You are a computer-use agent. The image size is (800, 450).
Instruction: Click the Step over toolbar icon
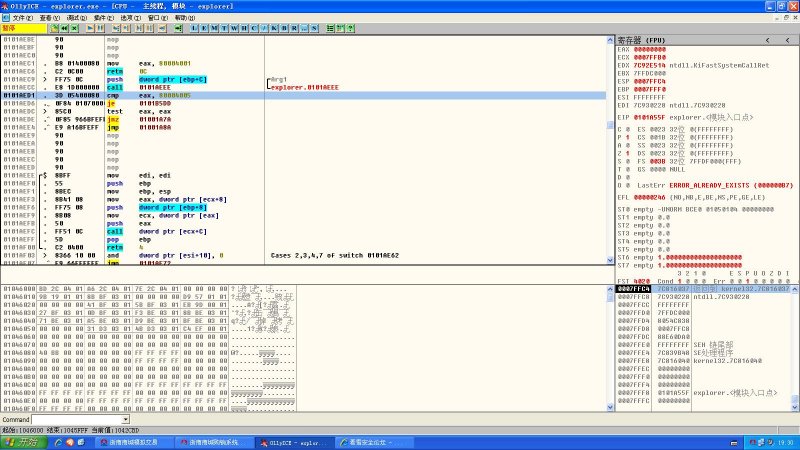(126, 28)
